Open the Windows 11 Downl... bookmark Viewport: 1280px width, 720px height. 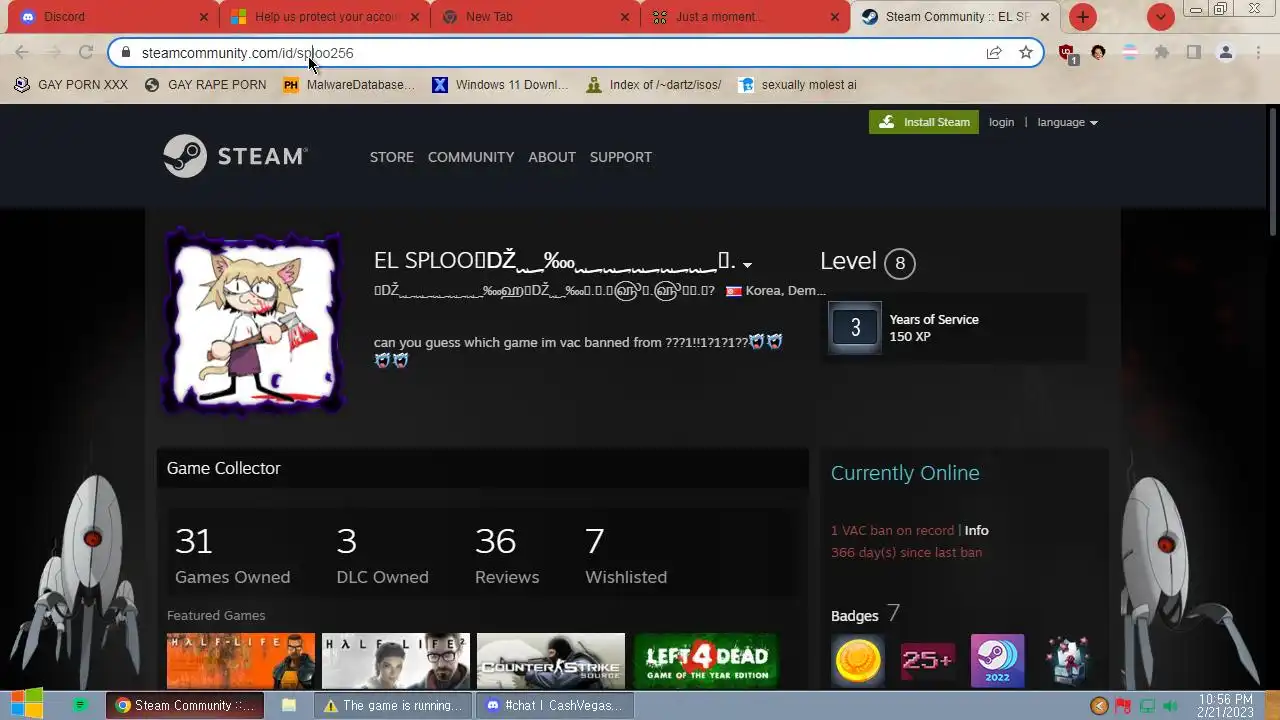tap(500, 85)
